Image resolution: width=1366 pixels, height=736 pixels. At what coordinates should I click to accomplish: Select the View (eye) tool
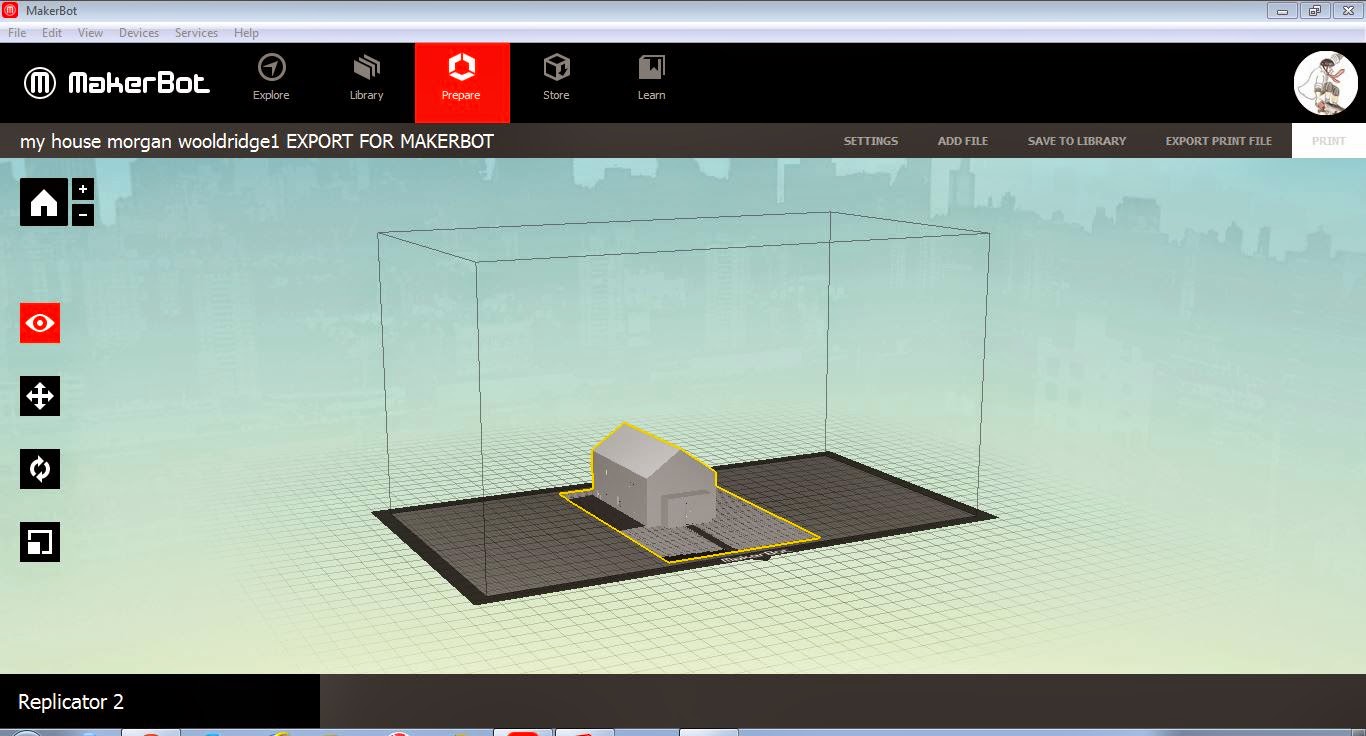(x=40, y=323)
